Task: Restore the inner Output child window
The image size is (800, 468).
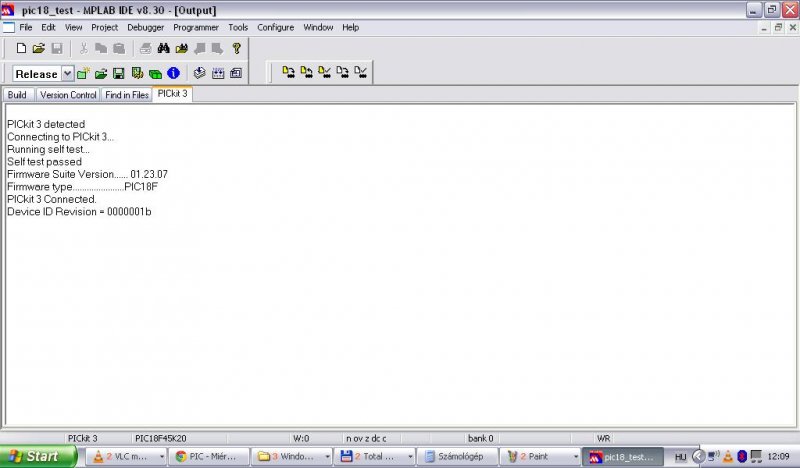Action: [778, 28]
